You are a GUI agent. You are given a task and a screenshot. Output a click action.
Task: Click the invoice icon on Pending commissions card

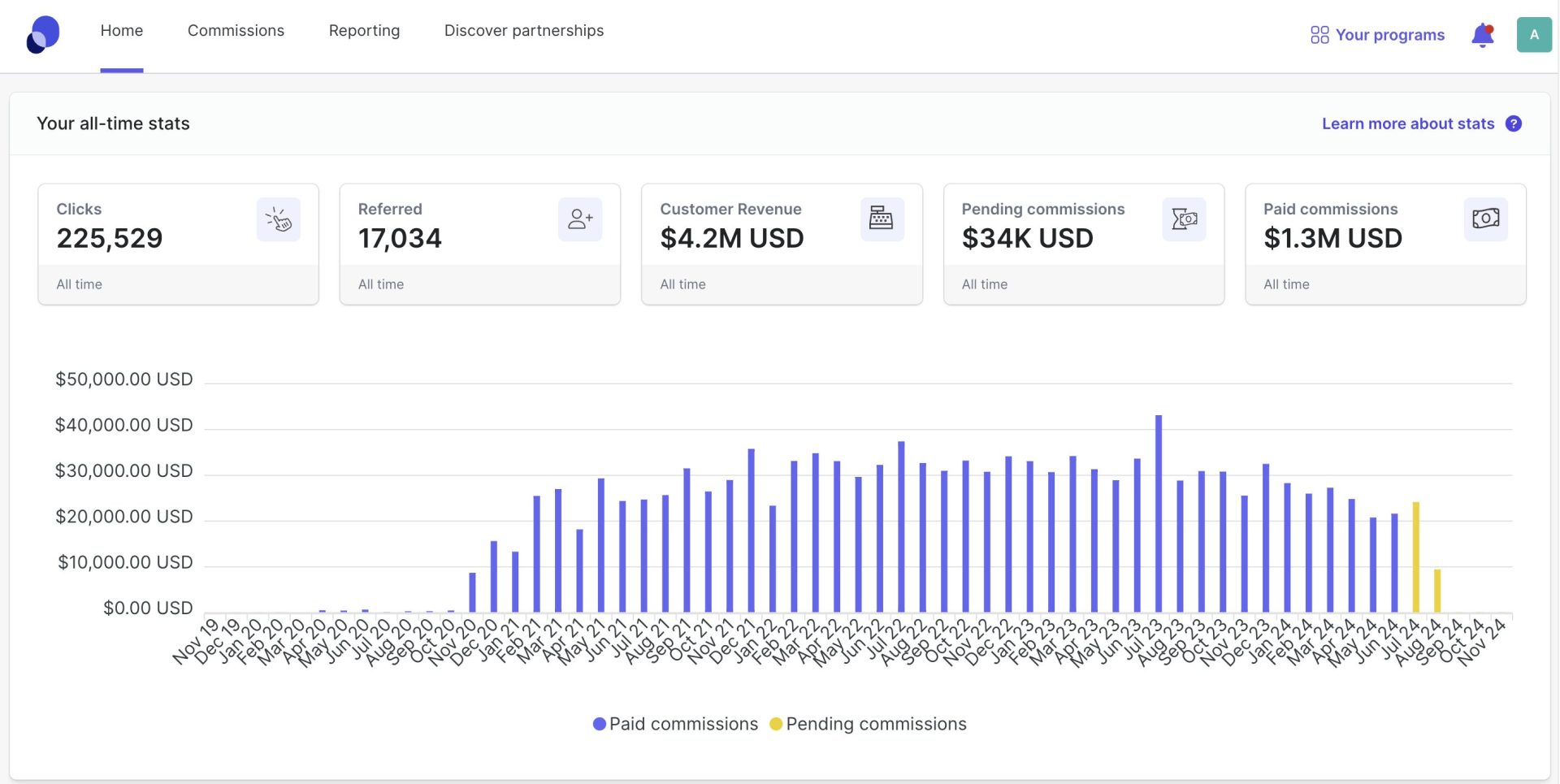point(1184,219)
